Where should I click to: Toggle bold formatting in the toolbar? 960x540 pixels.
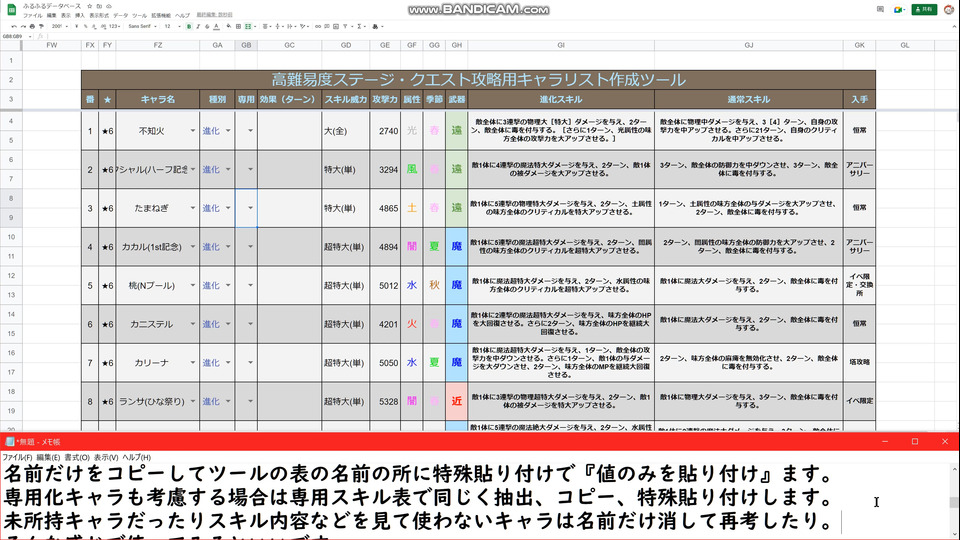tap(189, 26)
